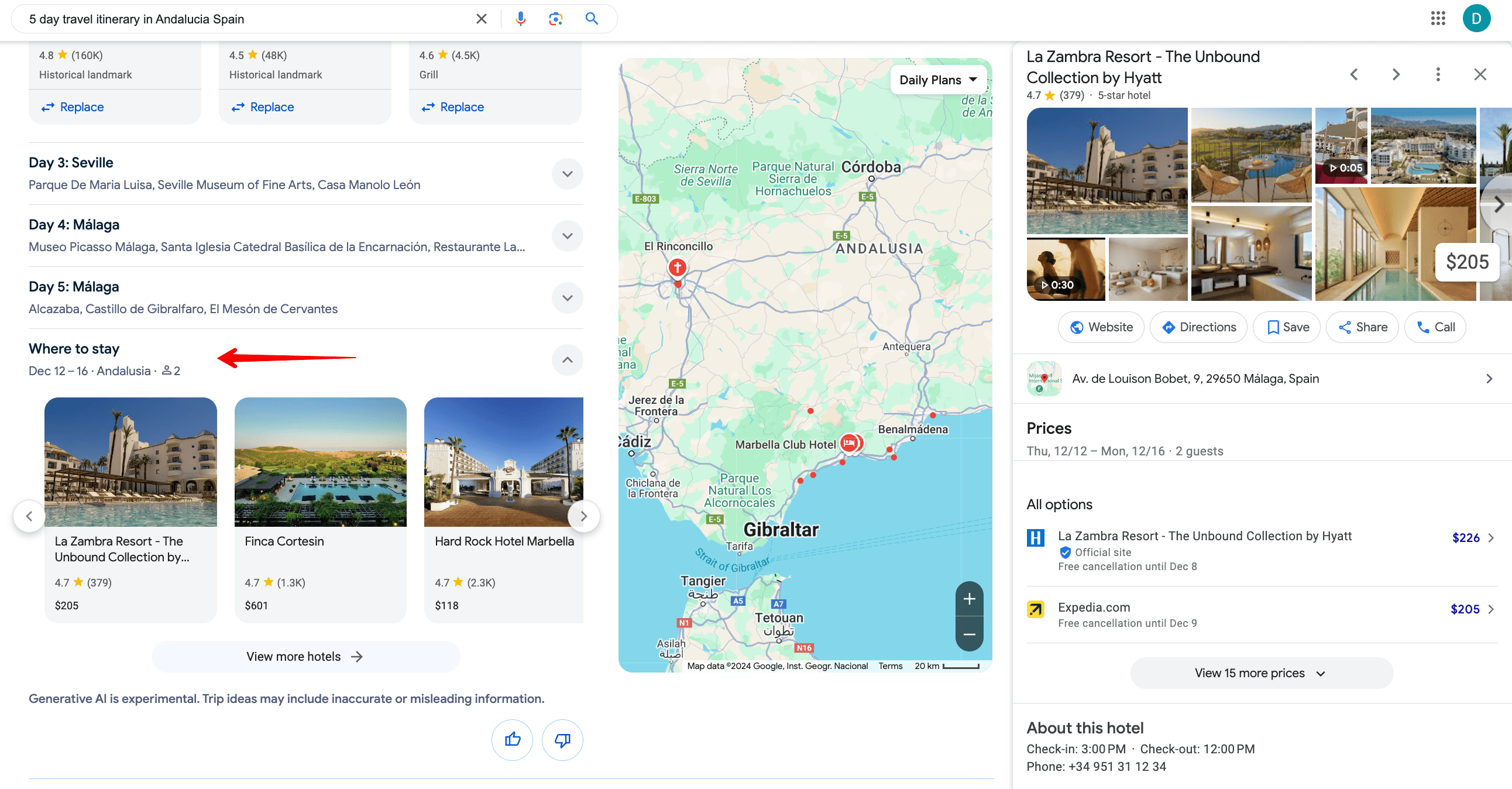Click the Share icon for La Zambra Resort
Image resolution: width=1512 pixels, height=789 pixels.
[x=1363, y=327]
